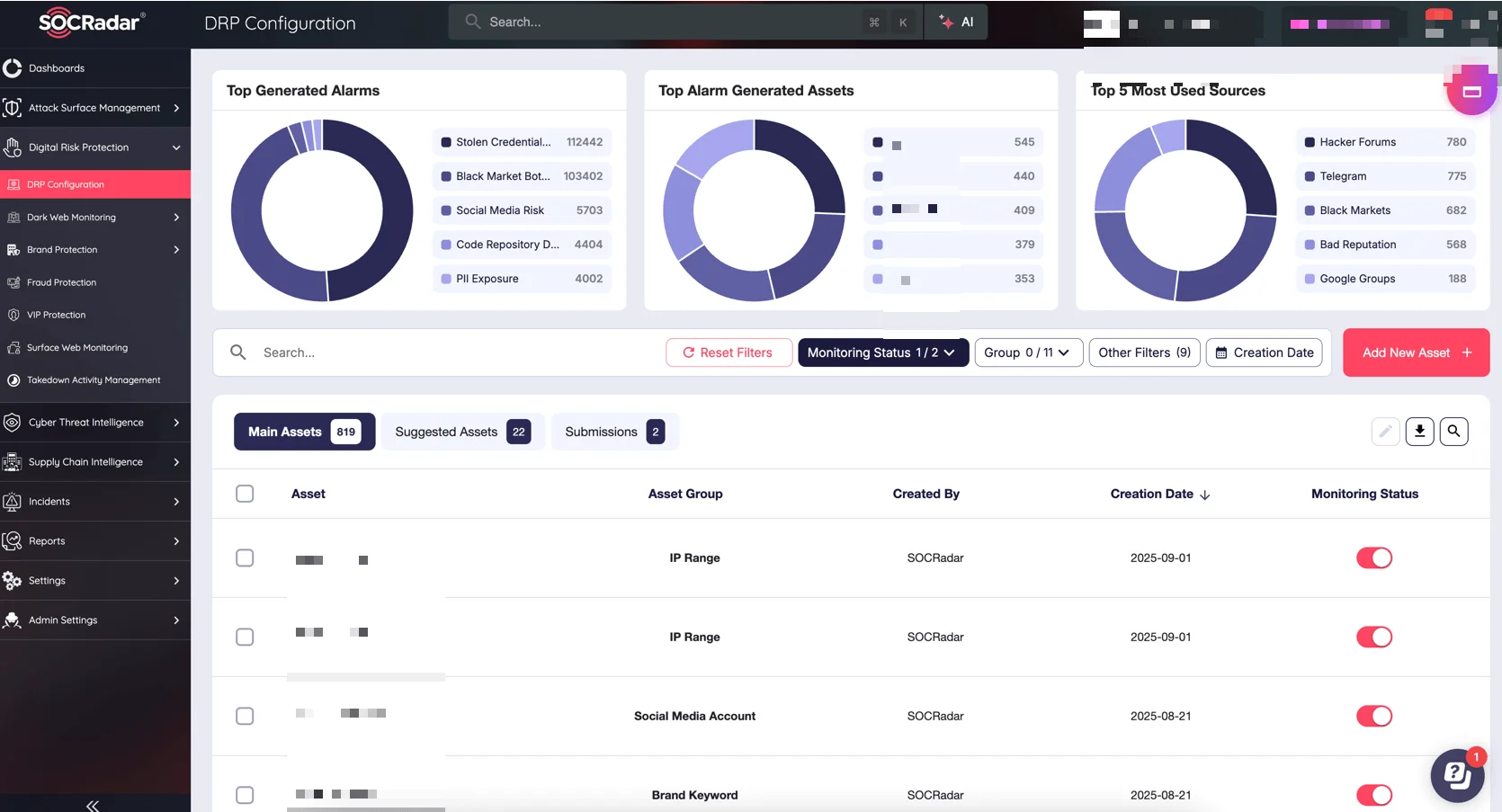Expand Cyber Threat Intelligence chevron
This screenshot has height=812, width=1502.
(x=176, y=423)
